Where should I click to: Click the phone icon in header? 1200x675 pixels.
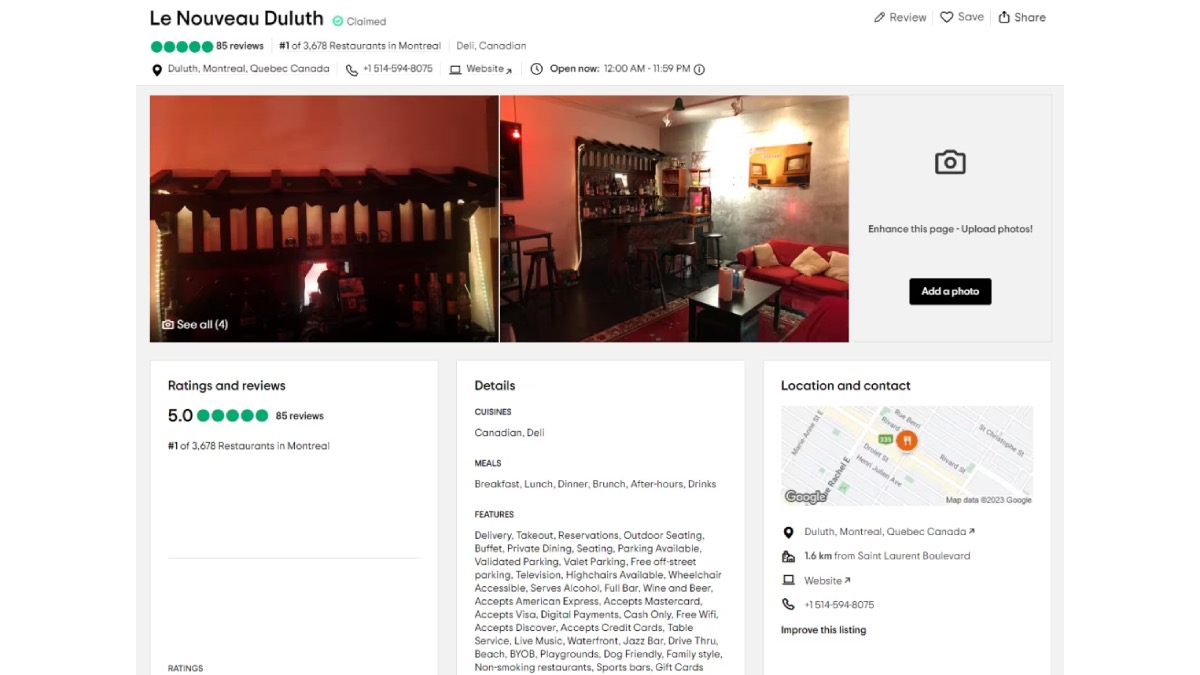352,69
